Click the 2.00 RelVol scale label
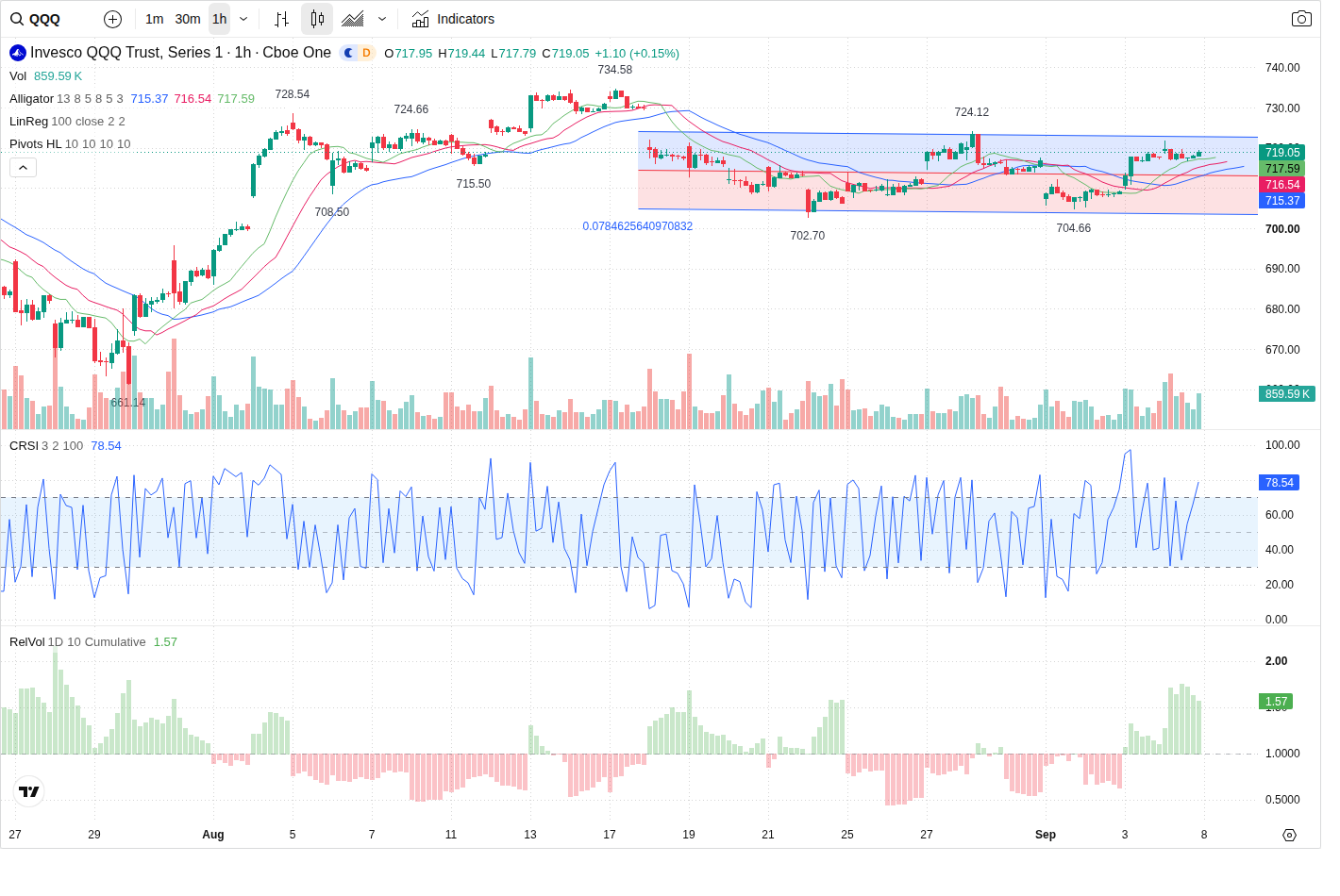 1276,661
